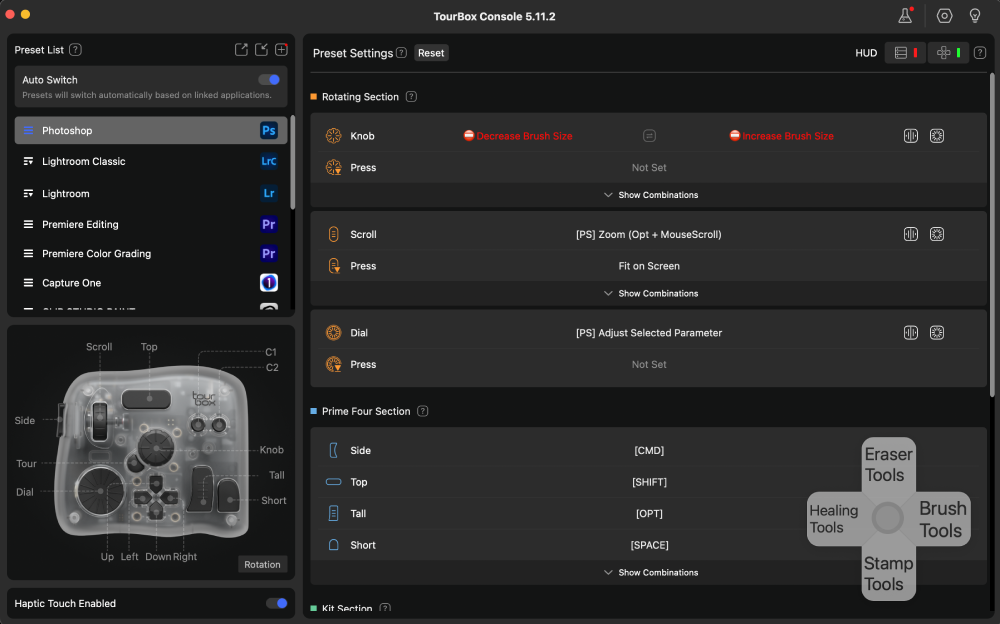
Task: Edit the [OPT] assignment for Tall
Action: click(x=649, y=514)
